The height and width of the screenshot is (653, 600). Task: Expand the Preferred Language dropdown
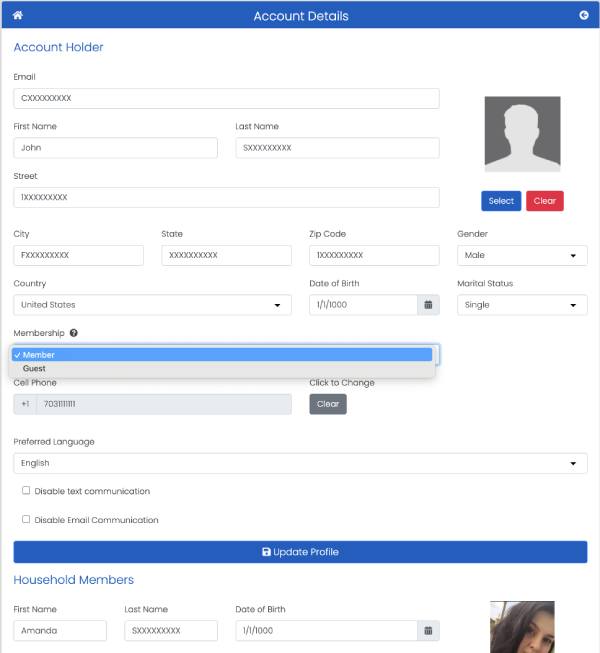point(300,463)
